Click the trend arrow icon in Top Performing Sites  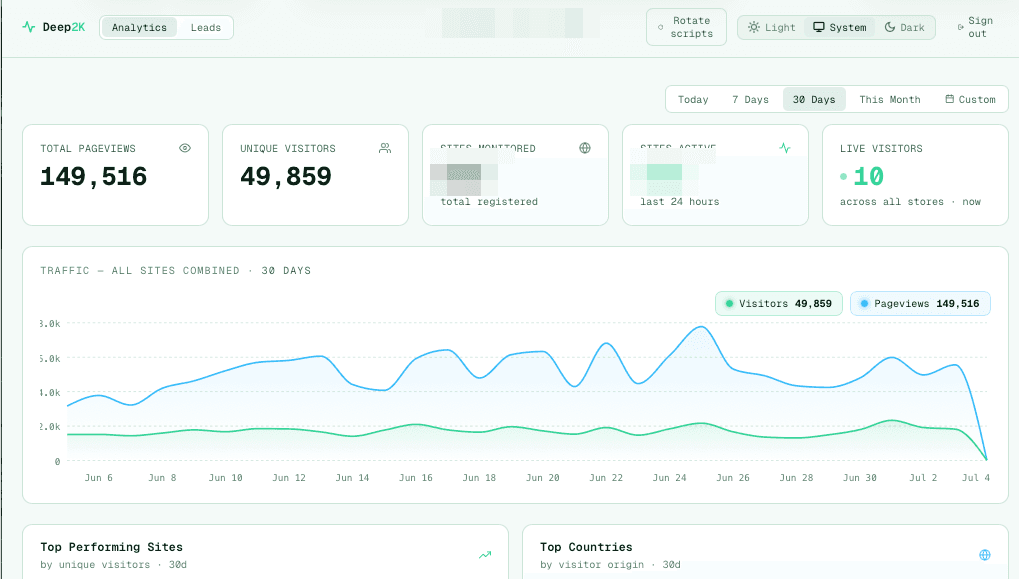485,555
